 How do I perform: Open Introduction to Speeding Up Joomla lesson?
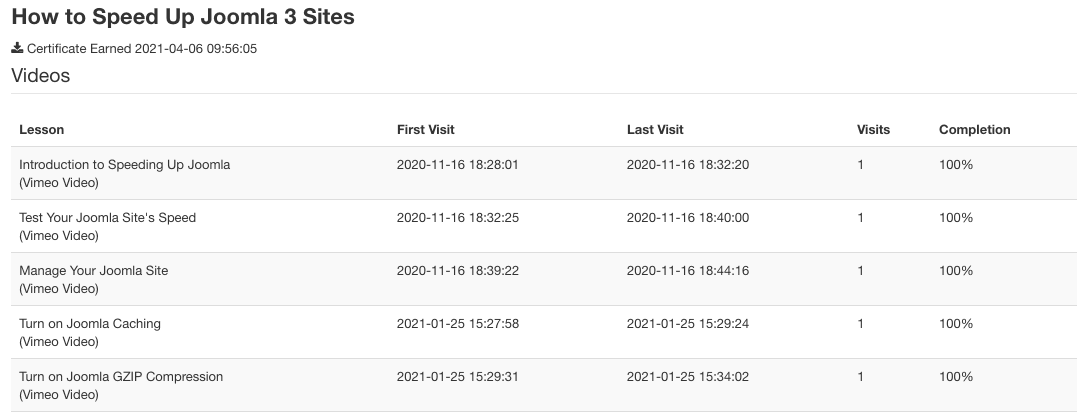125,165
